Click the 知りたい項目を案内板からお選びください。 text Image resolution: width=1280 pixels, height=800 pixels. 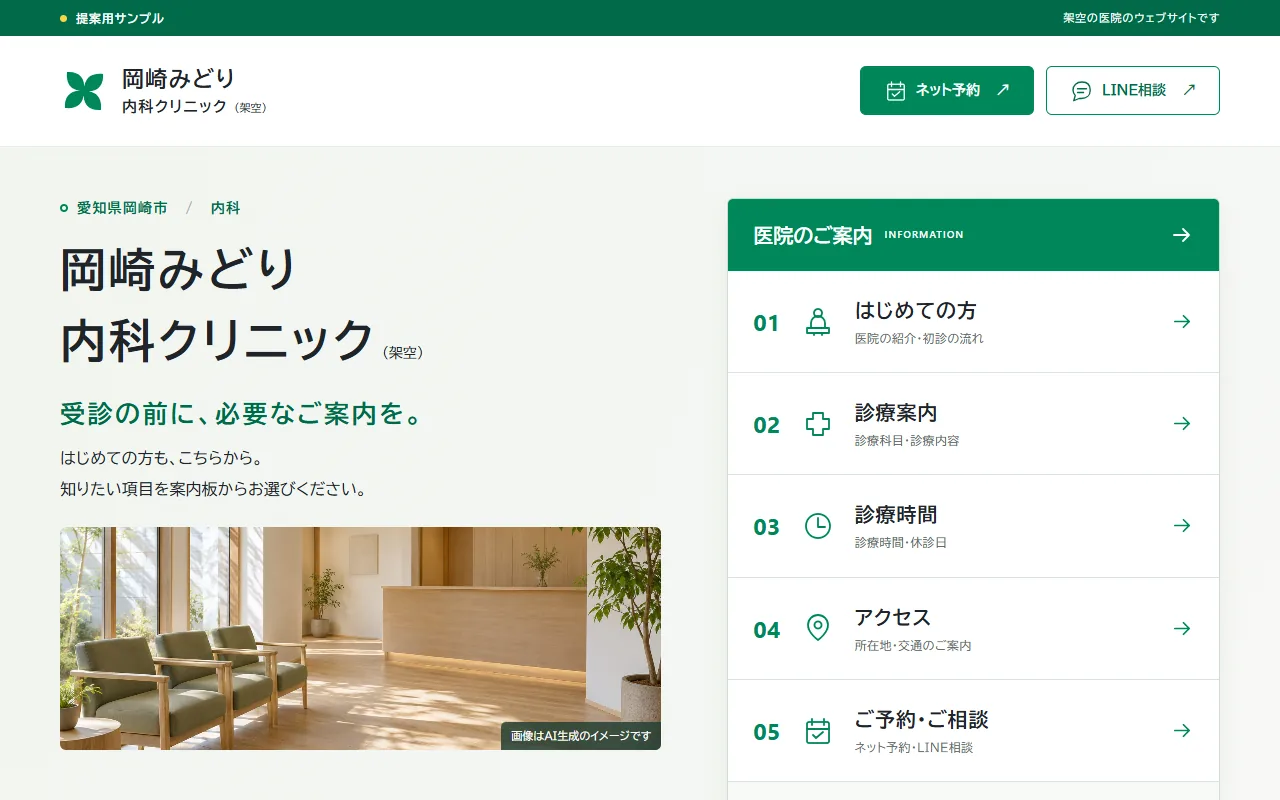[214, 490]
